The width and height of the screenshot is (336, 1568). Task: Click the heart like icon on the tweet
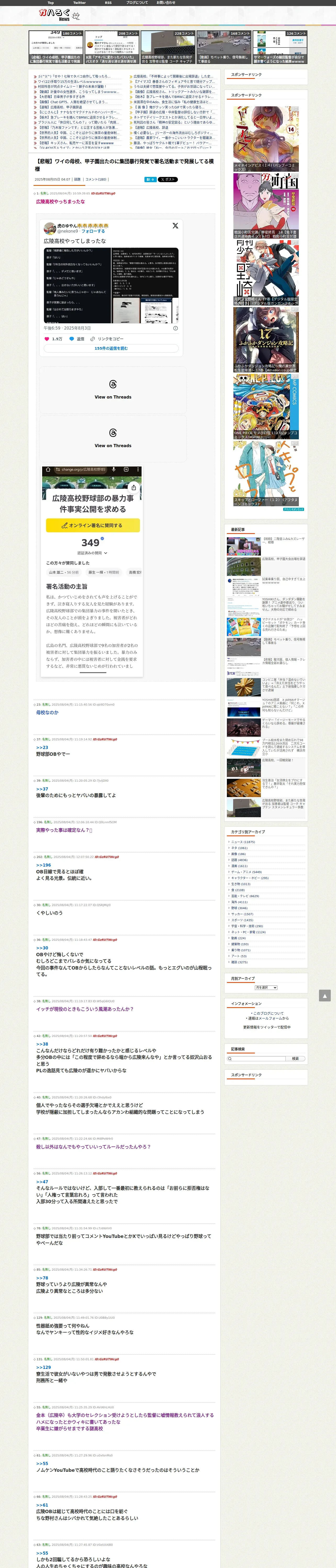pos(46,339)
